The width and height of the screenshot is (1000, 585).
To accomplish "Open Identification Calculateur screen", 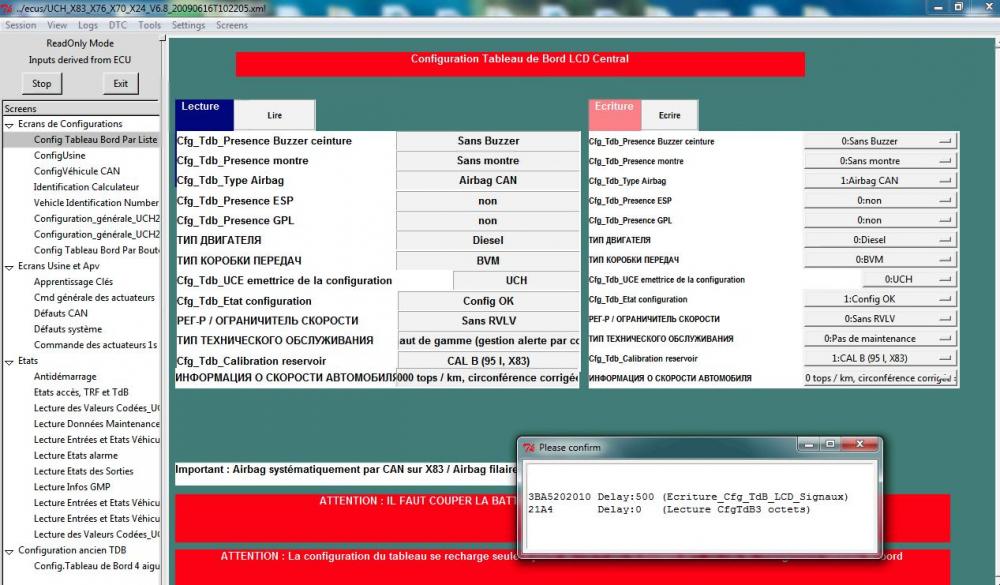I will point(86,187).
